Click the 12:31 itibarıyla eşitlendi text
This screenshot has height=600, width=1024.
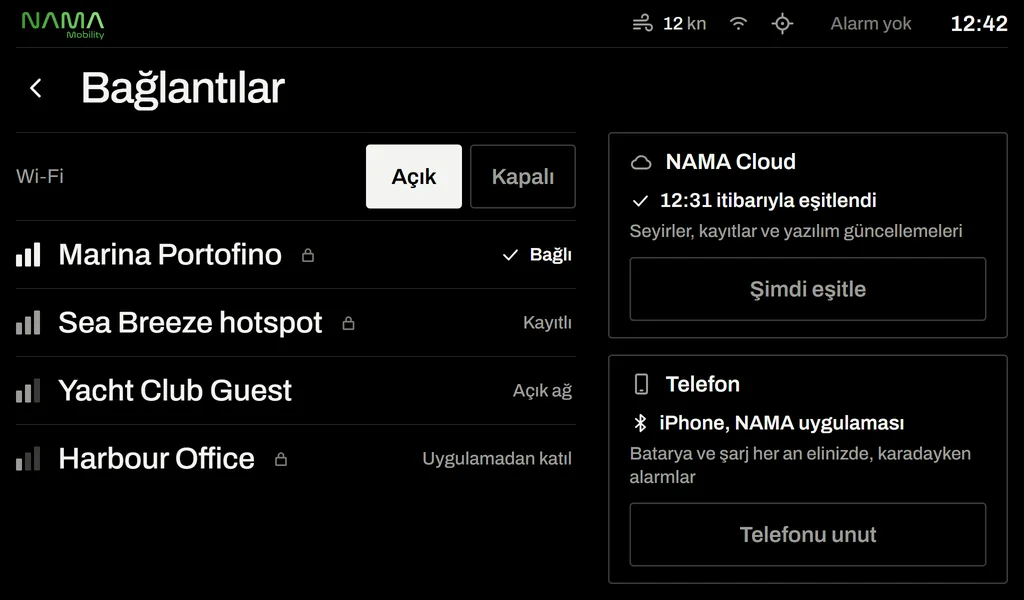(x=768, y=200)
